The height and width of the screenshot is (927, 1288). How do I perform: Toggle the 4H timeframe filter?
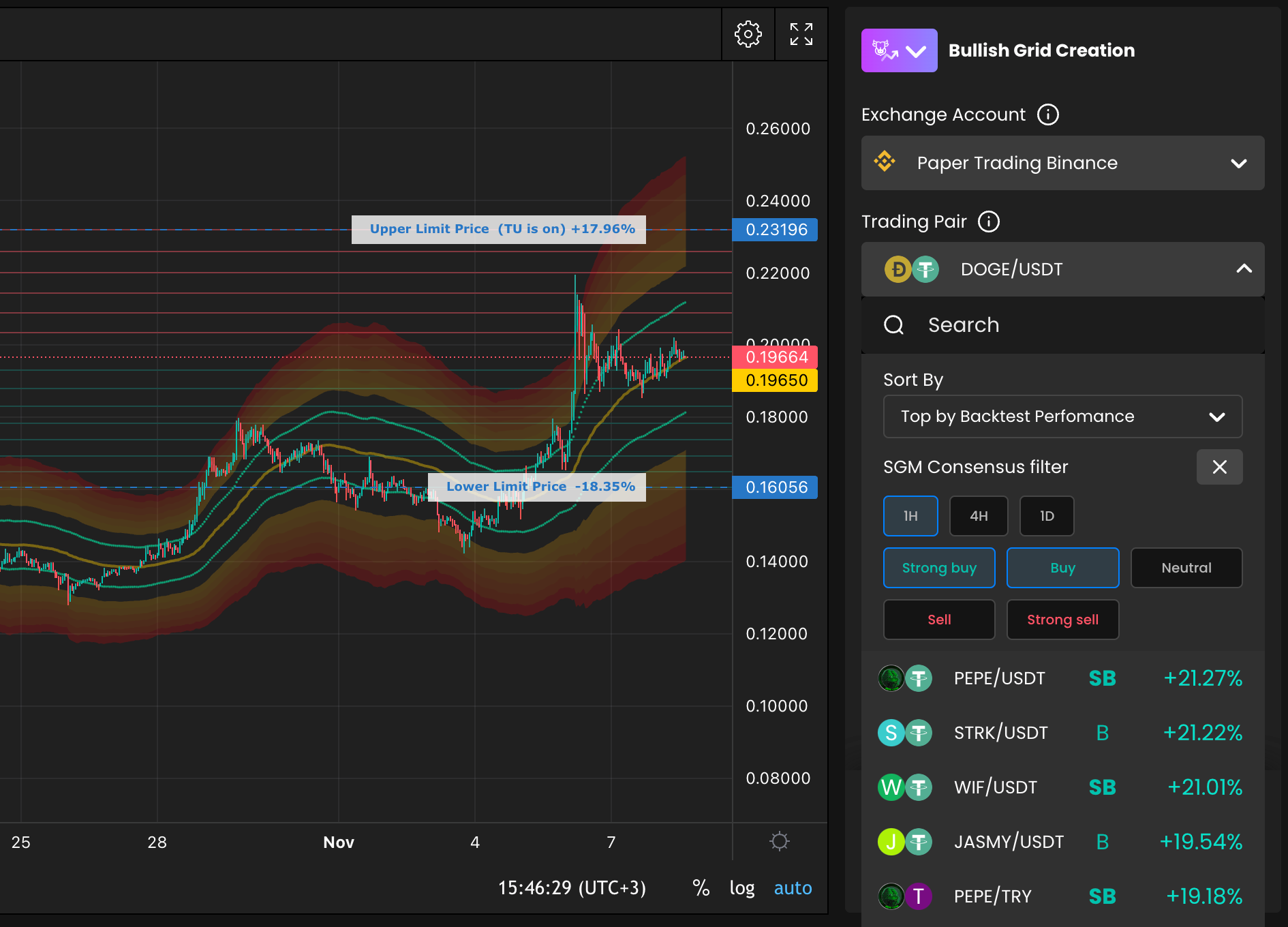979,516
